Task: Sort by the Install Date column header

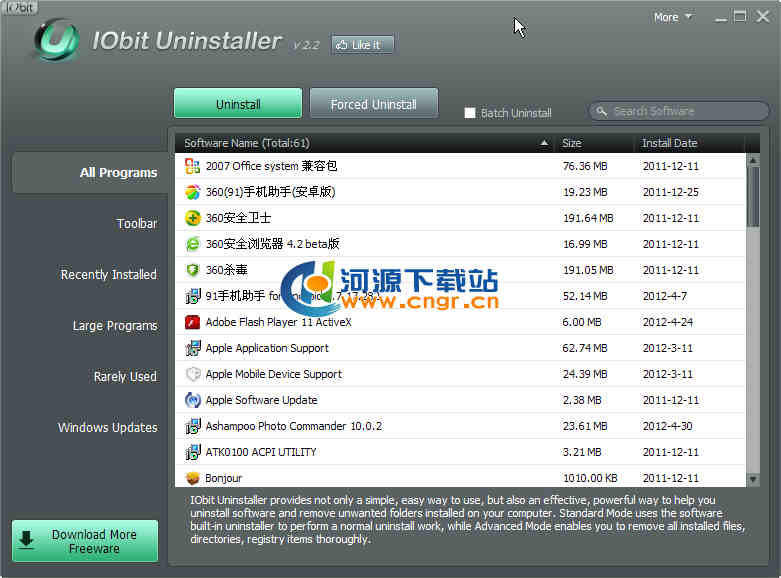Action: 669,143
